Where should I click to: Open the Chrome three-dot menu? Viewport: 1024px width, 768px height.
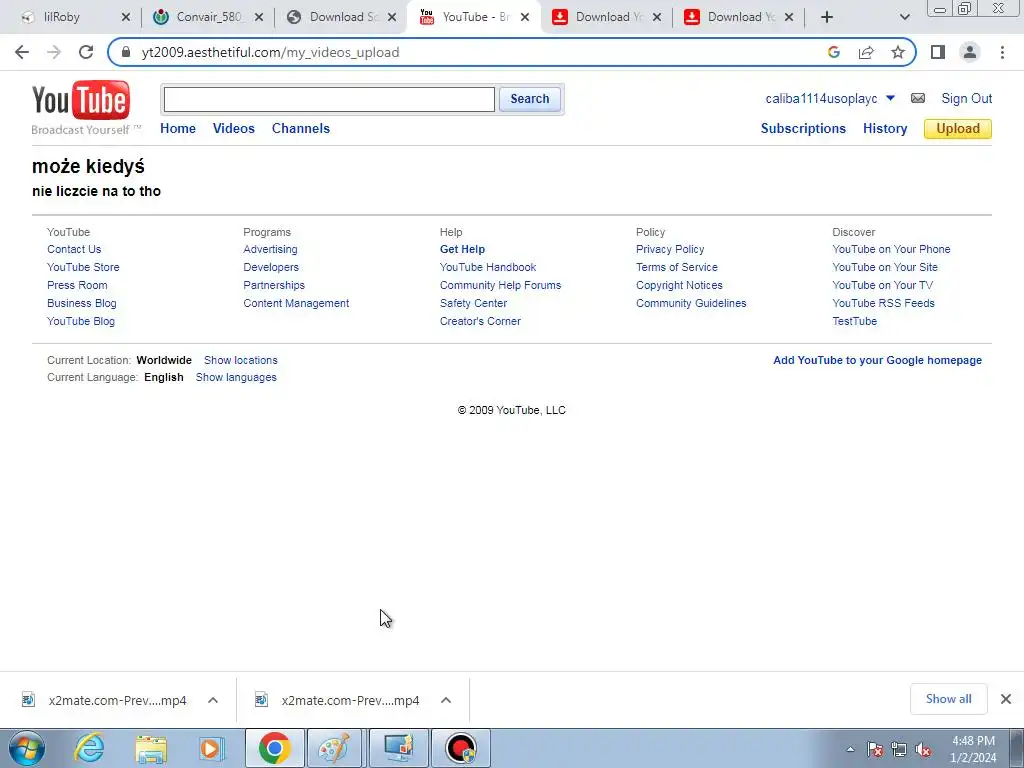click(1002, 52)
